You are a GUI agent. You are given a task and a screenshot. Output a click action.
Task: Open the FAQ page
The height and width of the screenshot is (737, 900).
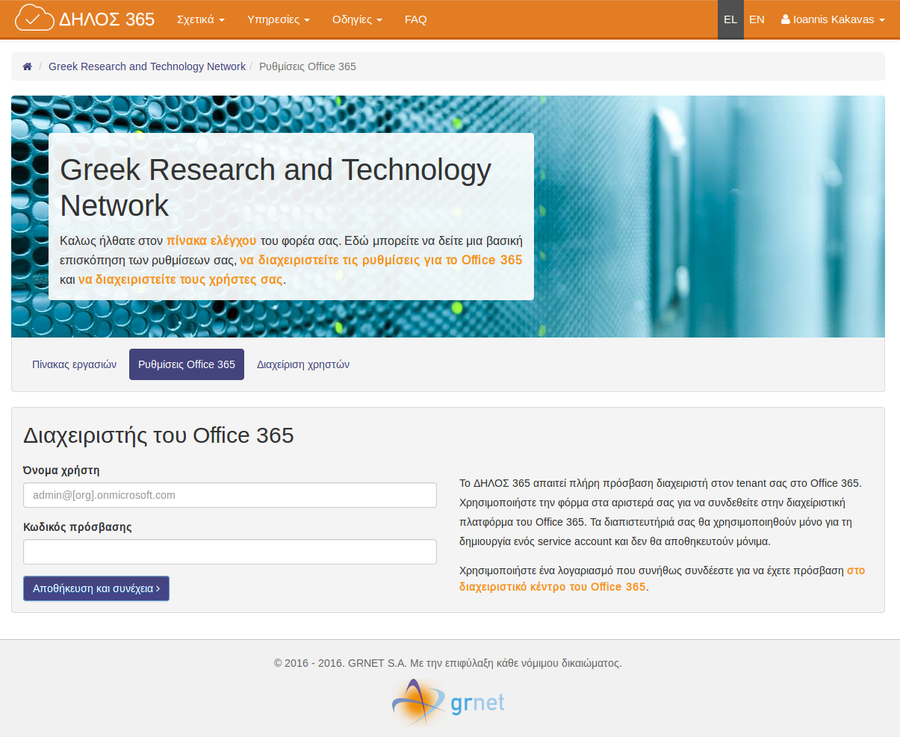coord(415,20)
